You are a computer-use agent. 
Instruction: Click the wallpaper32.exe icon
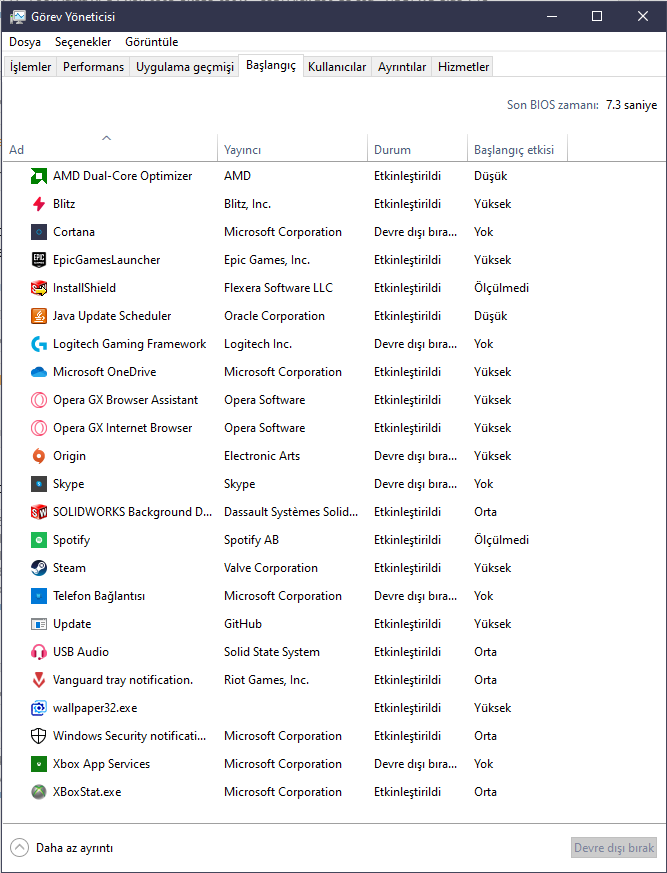coord(38,708)
